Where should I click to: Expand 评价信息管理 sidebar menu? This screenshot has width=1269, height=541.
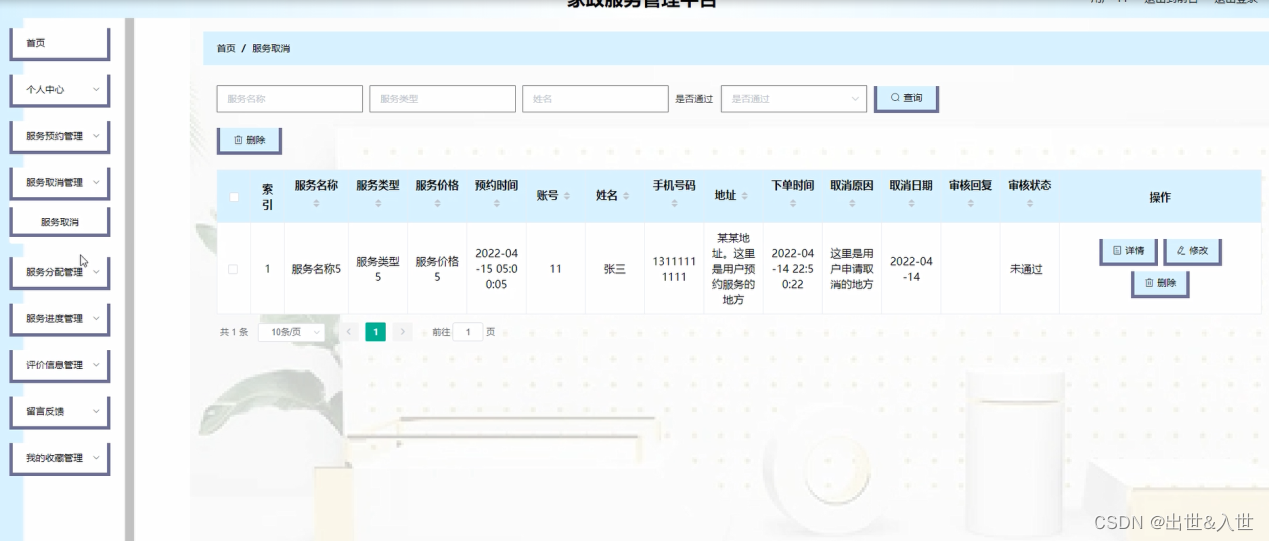(x=59, y=365)
